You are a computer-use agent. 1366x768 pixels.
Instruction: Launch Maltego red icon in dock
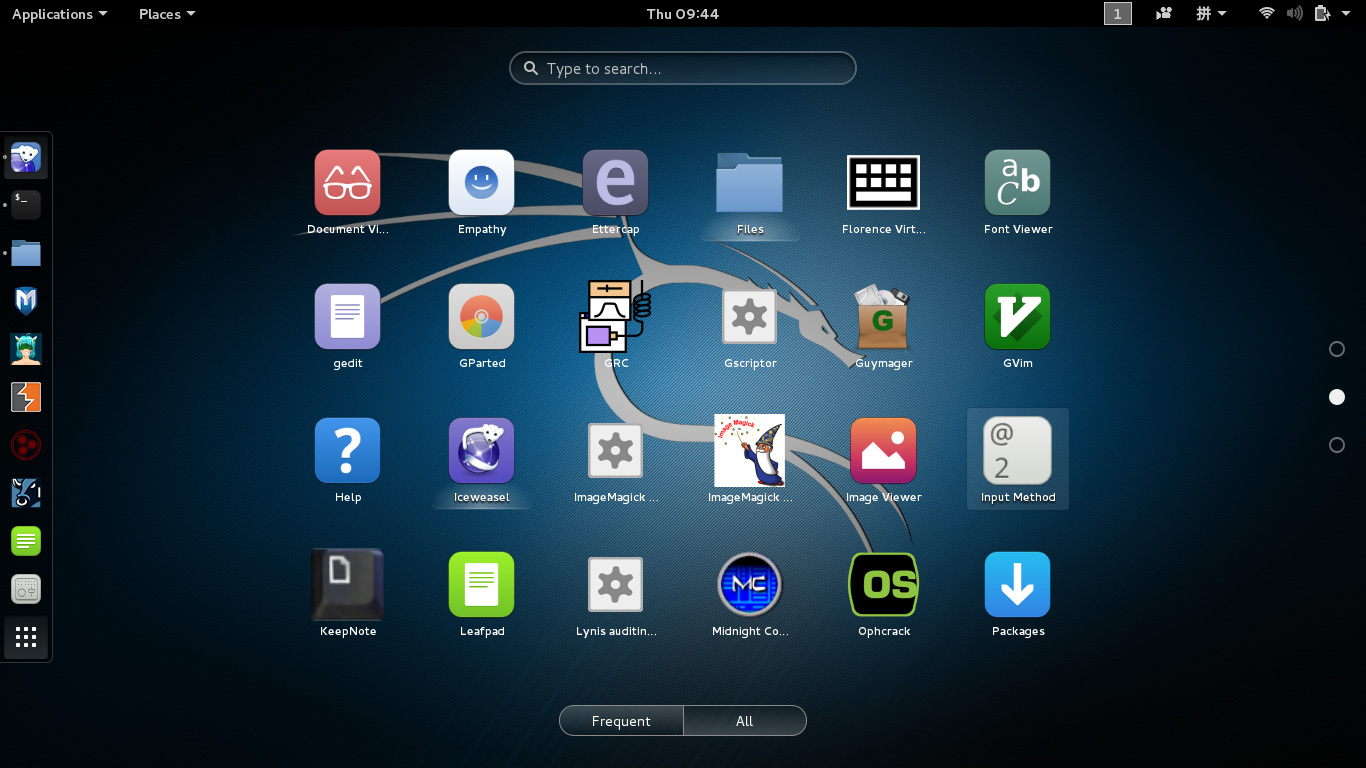click(26, 445)
